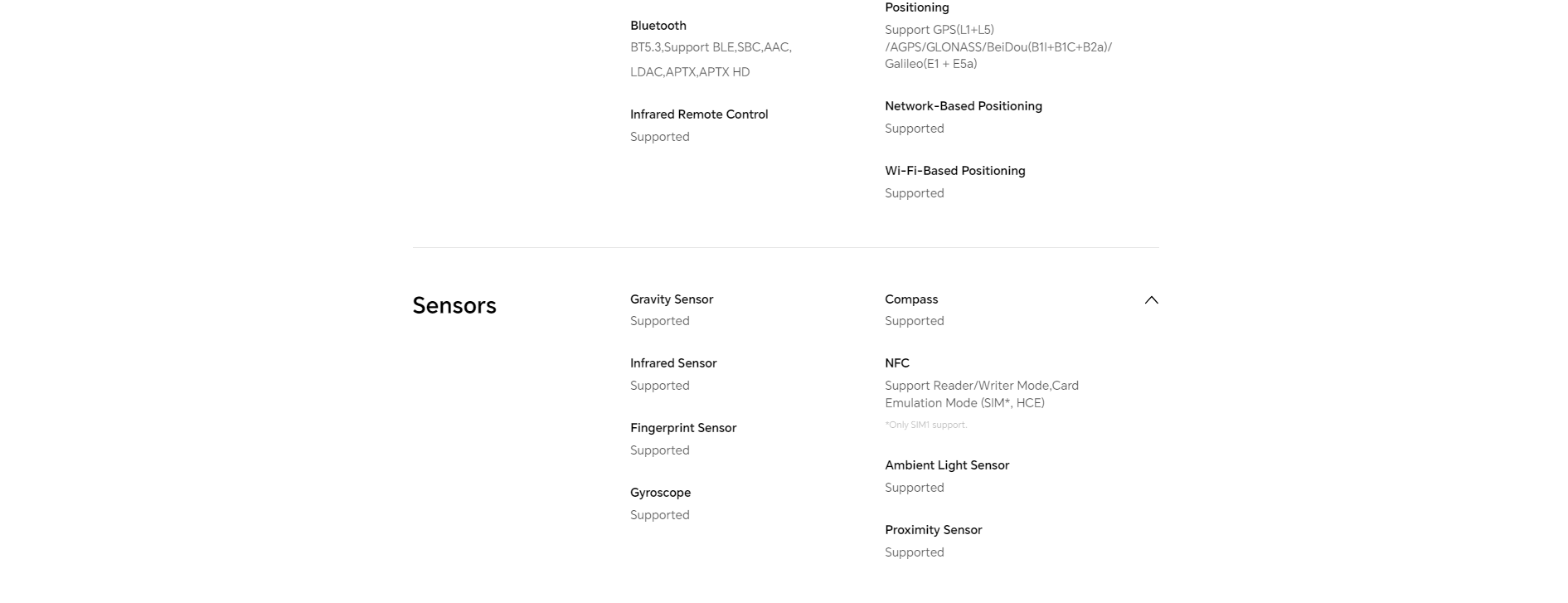Click the Fingerprint Sensor label
Viewport: 1568px width, 603px height.
click(683, 428)
